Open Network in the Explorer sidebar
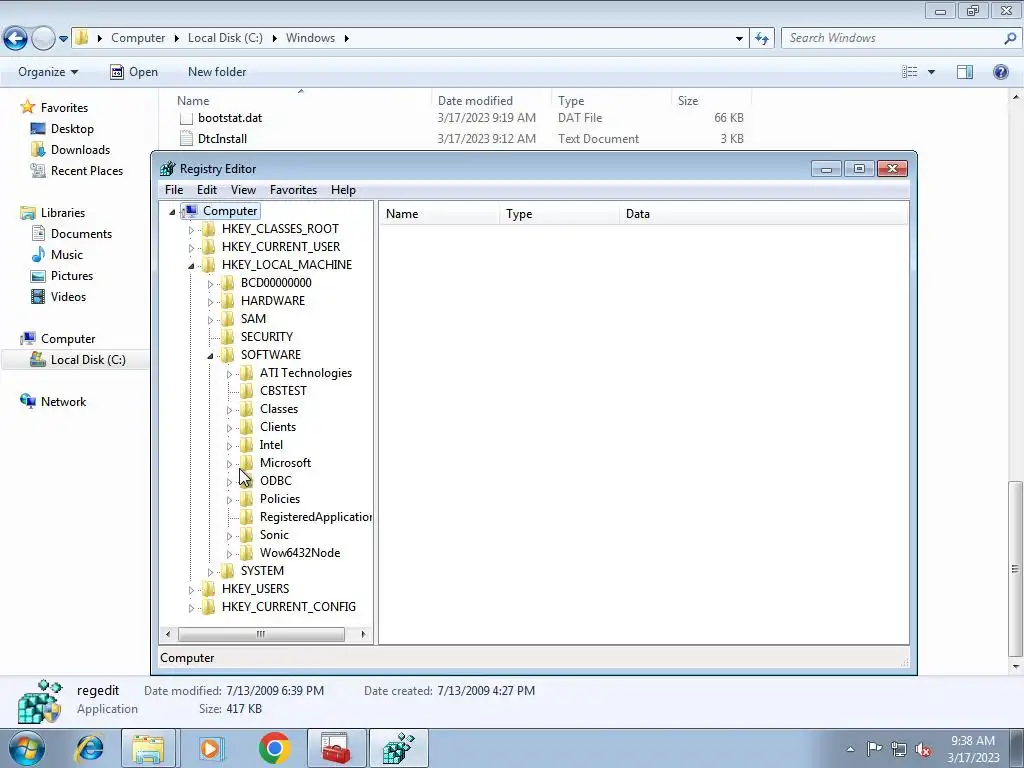The image size is (1024, 768). (x=63, y=402)
